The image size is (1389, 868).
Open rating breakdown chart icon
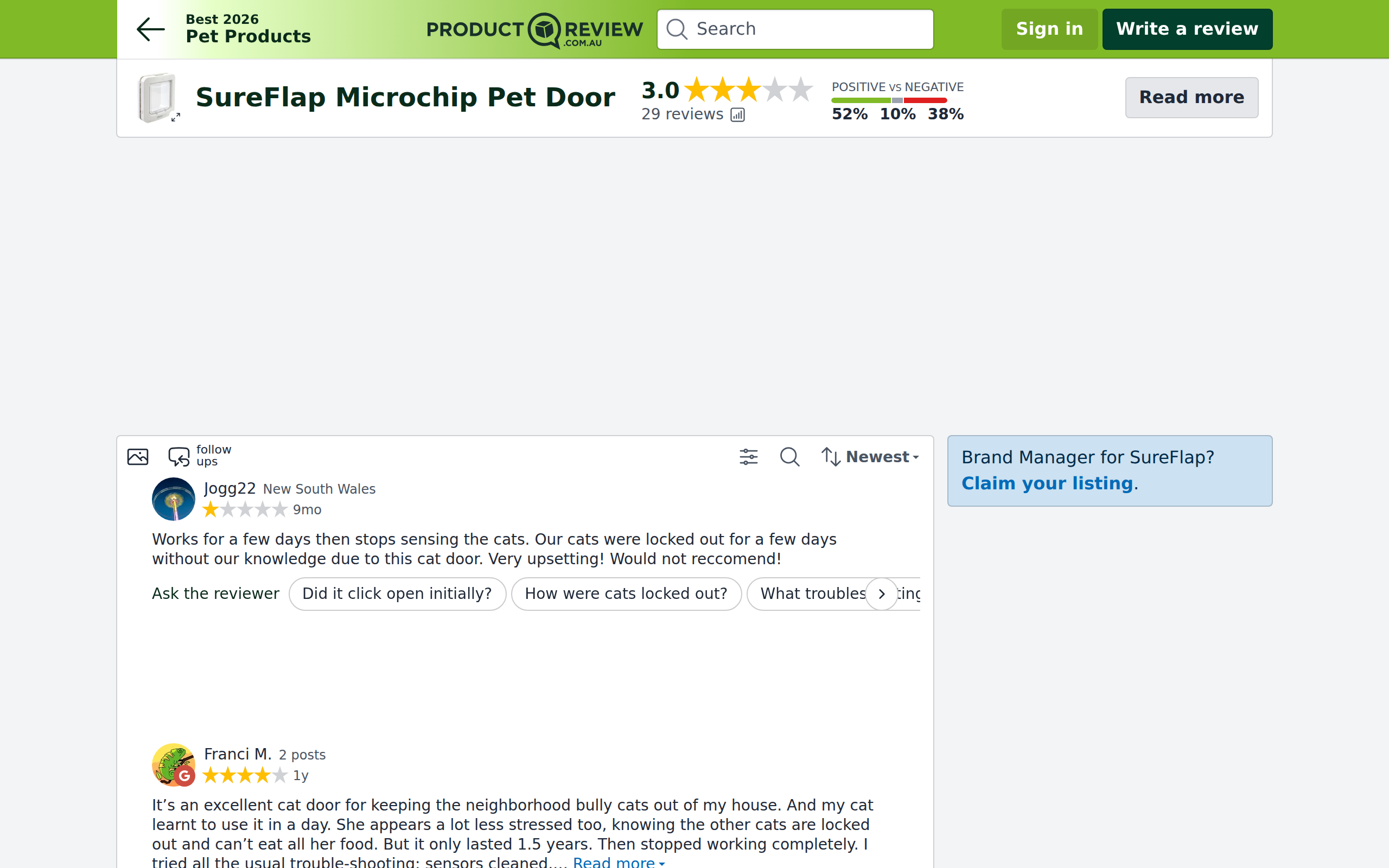pyautogui.click(x=737, y=115)
